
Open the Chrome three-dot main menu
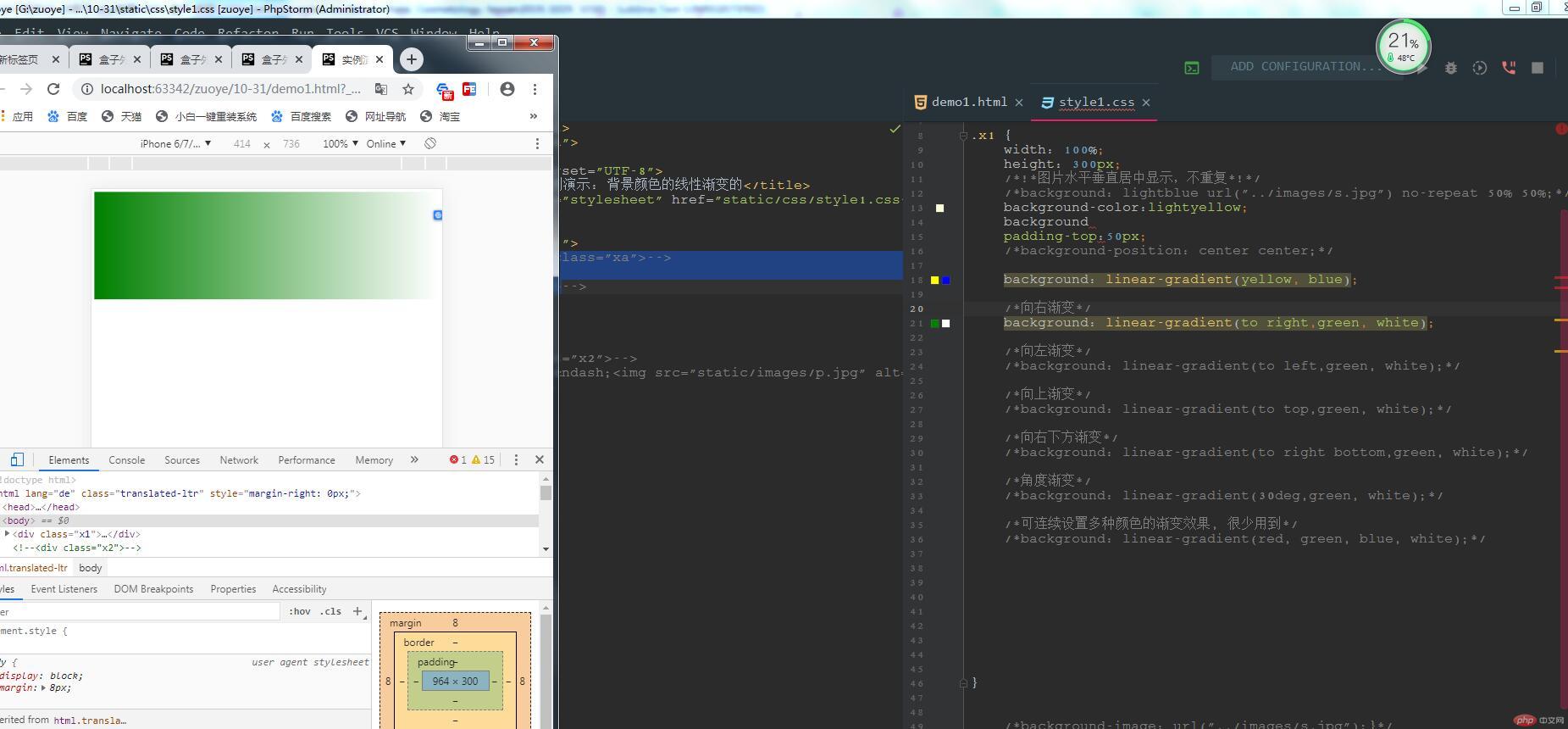click(x=535, y=89)
